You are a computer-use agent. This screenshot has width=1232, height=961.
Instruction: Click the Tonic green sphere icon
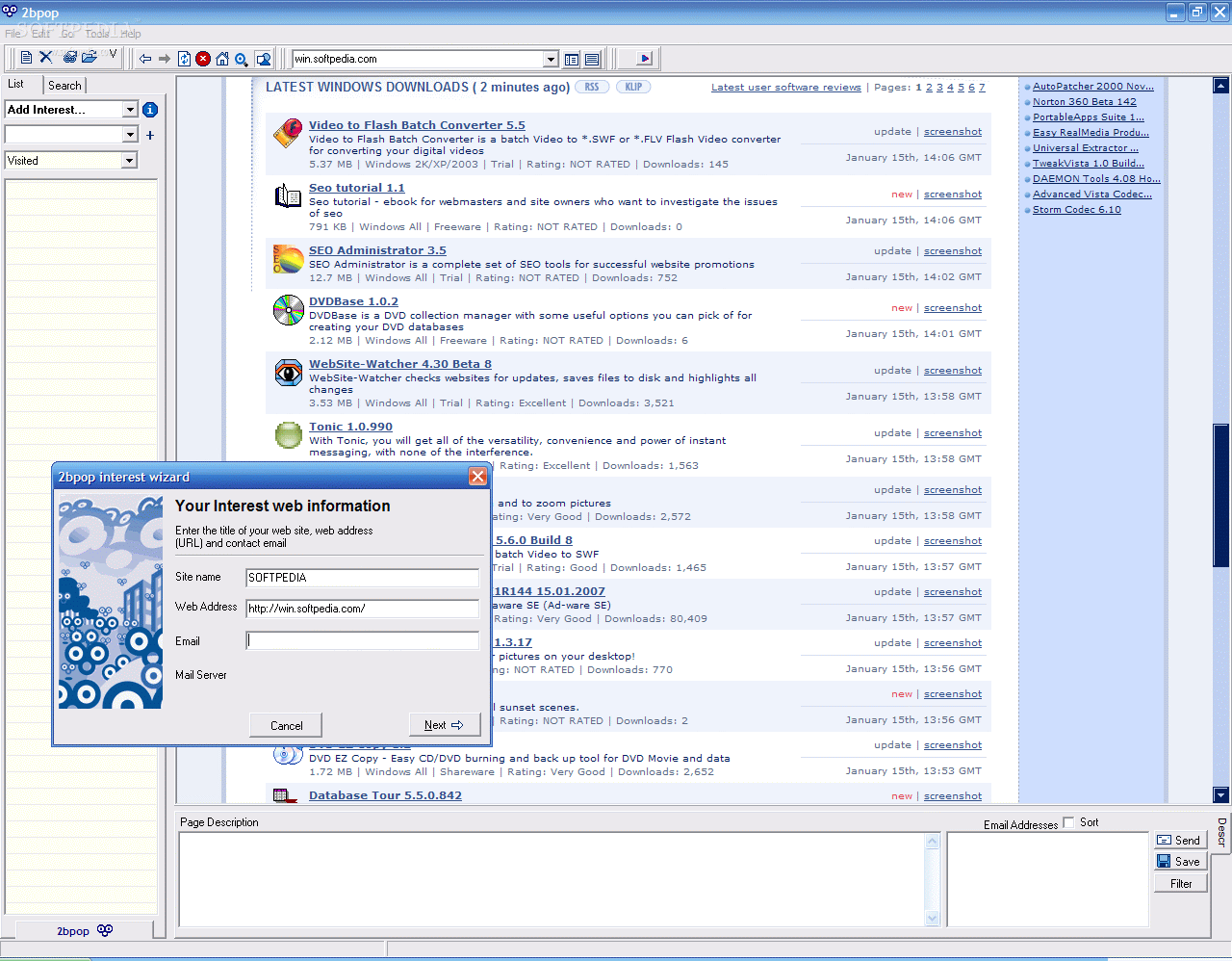(289, 434)
